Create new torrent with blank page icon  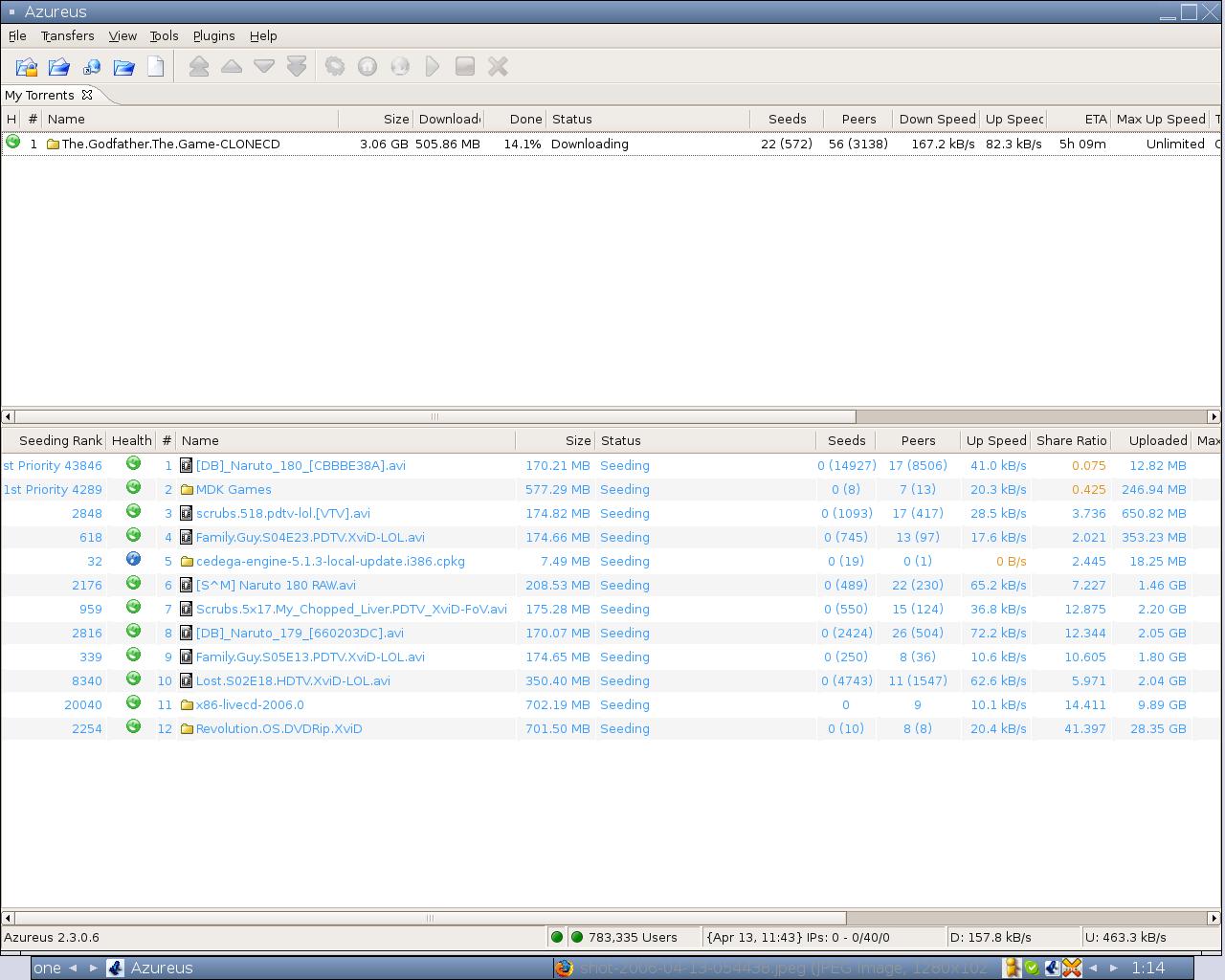point(156,67)
